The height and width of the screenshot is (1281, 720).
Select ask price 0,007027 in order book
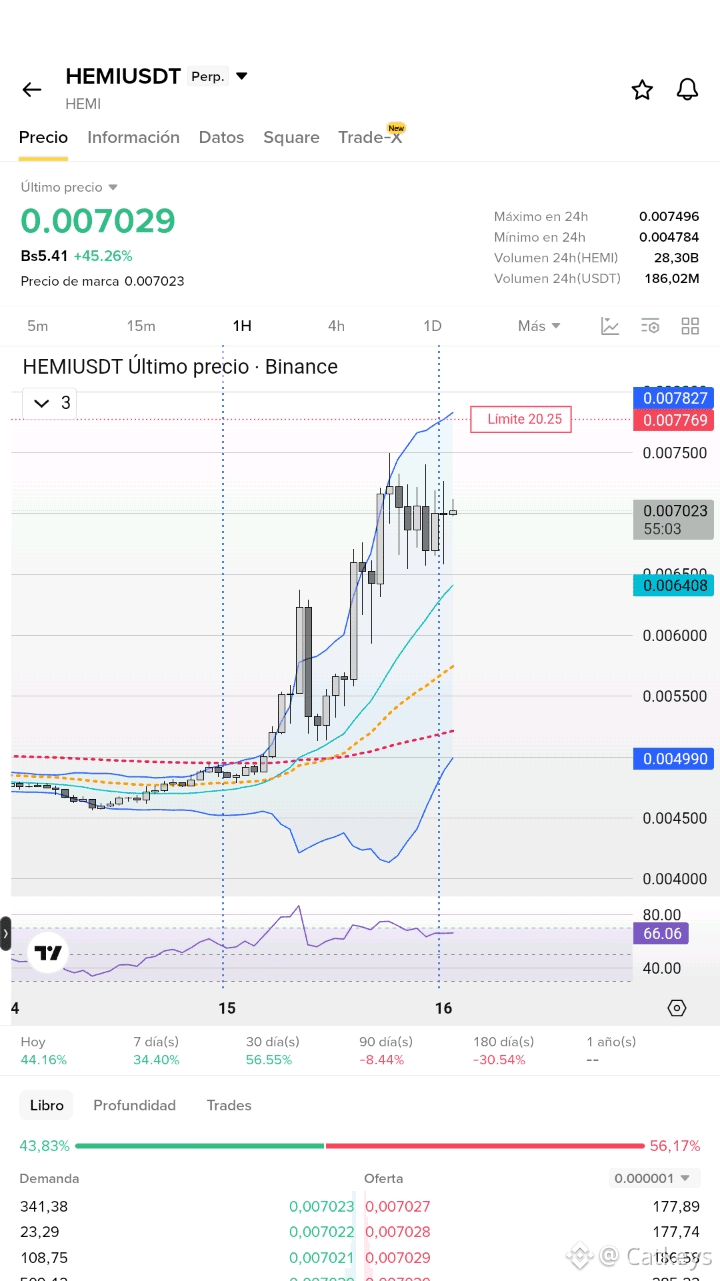(398, 1207)
